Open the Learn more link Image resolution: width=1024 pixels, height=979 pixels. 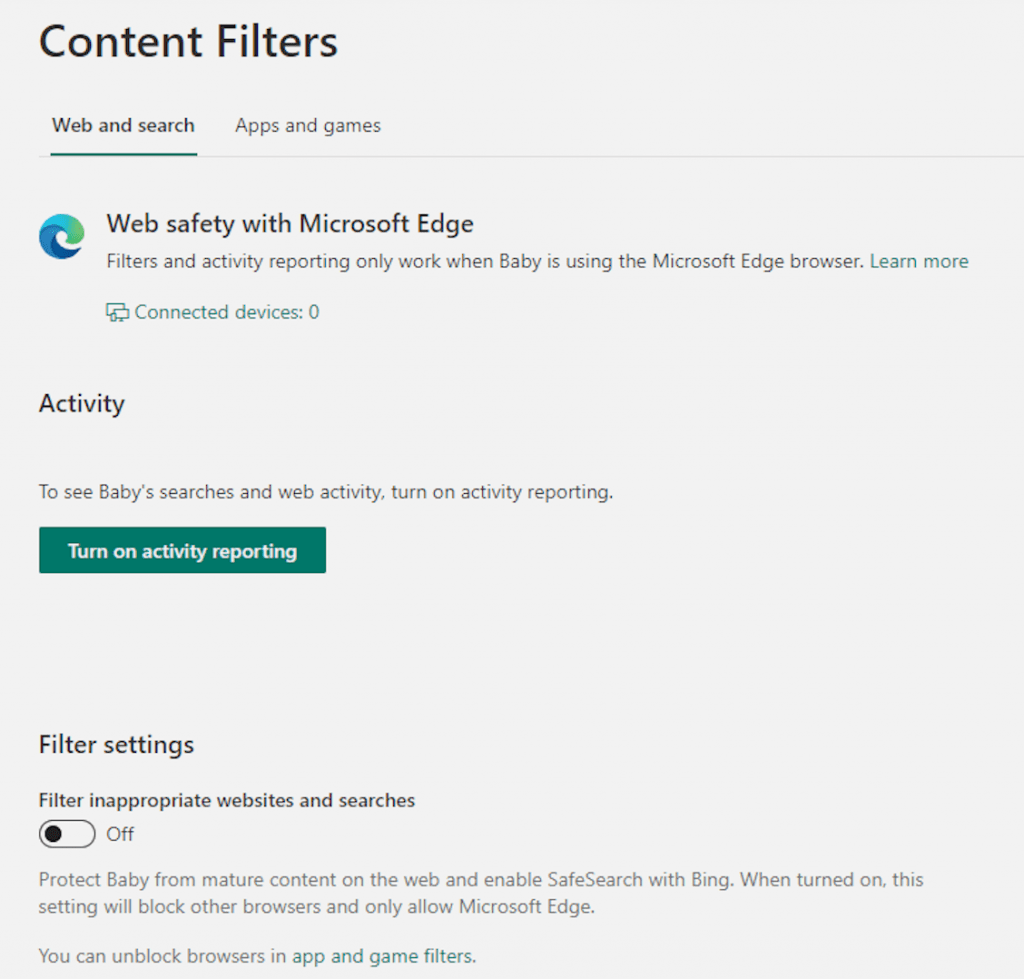pyautogui.click(x=919, y=262)
